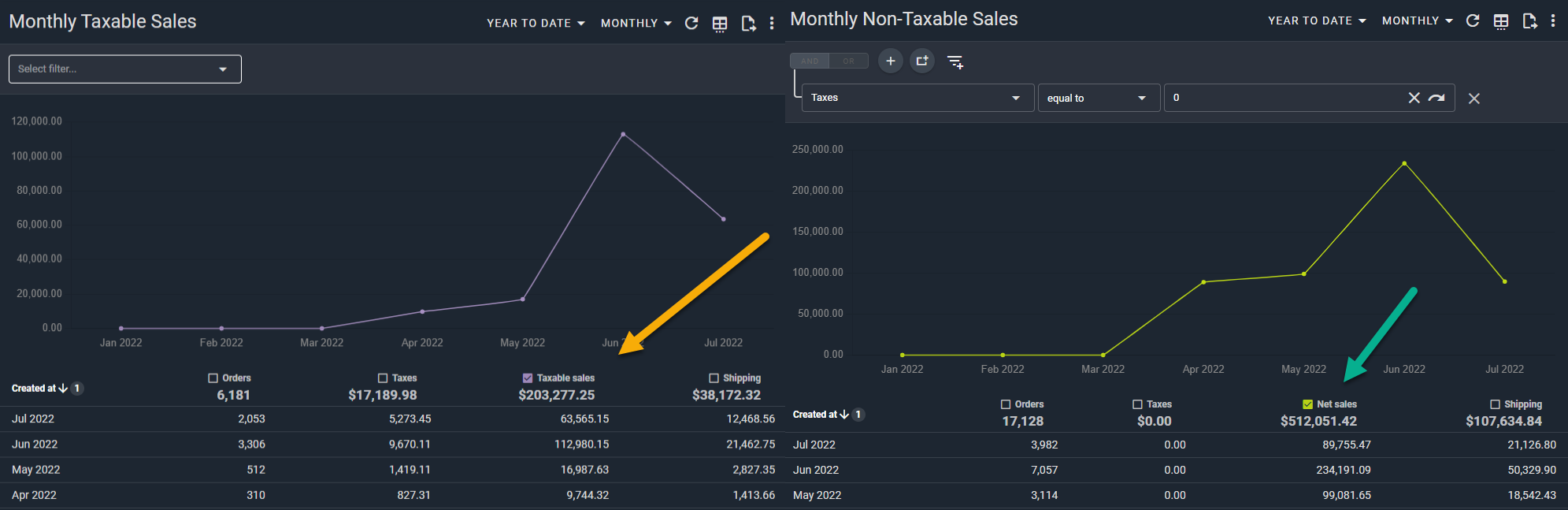The width and height of the screenshot is (1568, 510).
Task: Open Monthly interval menu in Non-Taxable Sales
Action: click(x=1417, y=21)
